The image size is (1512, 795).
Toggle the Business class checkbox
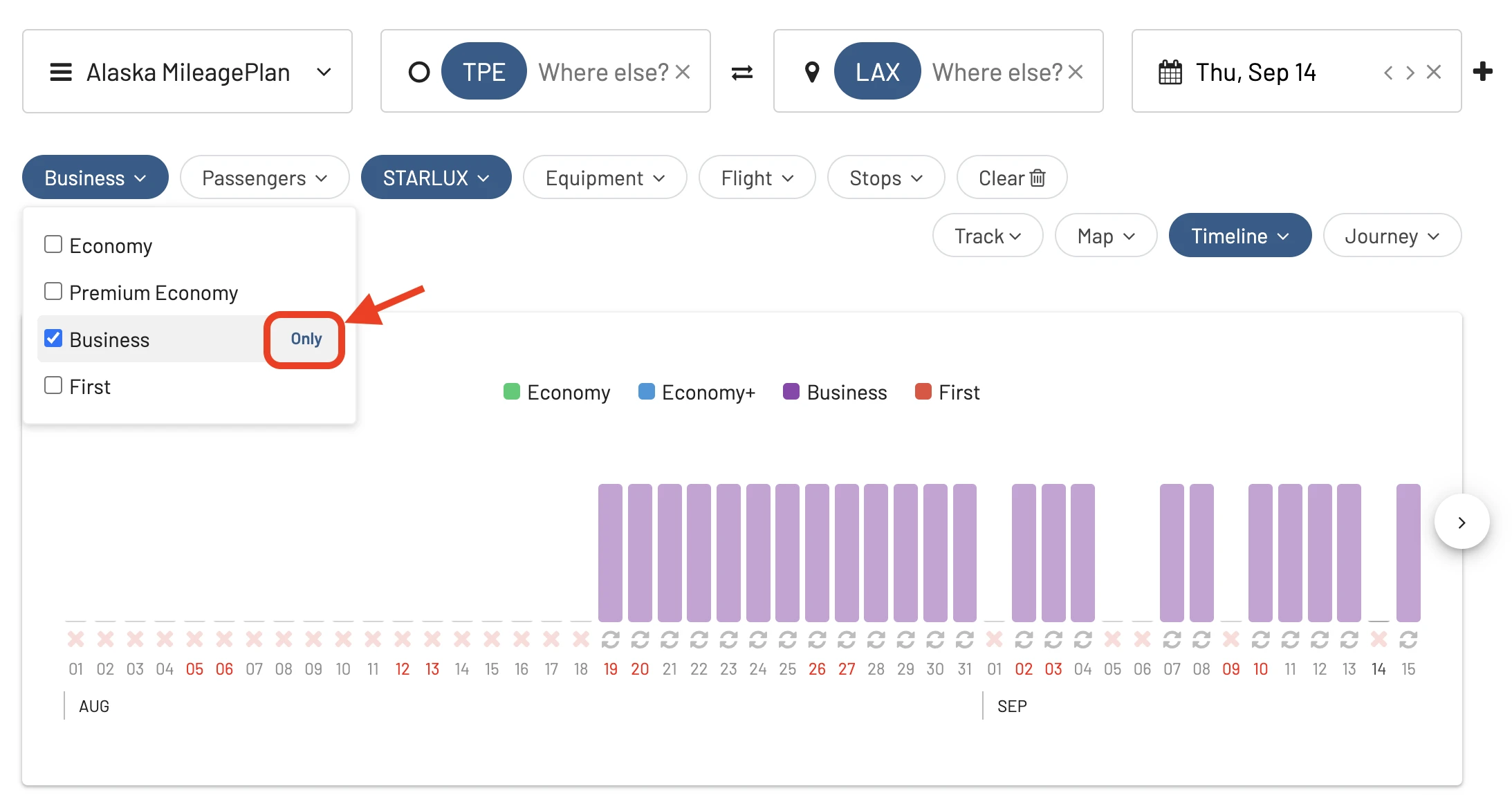coord(52,339)
